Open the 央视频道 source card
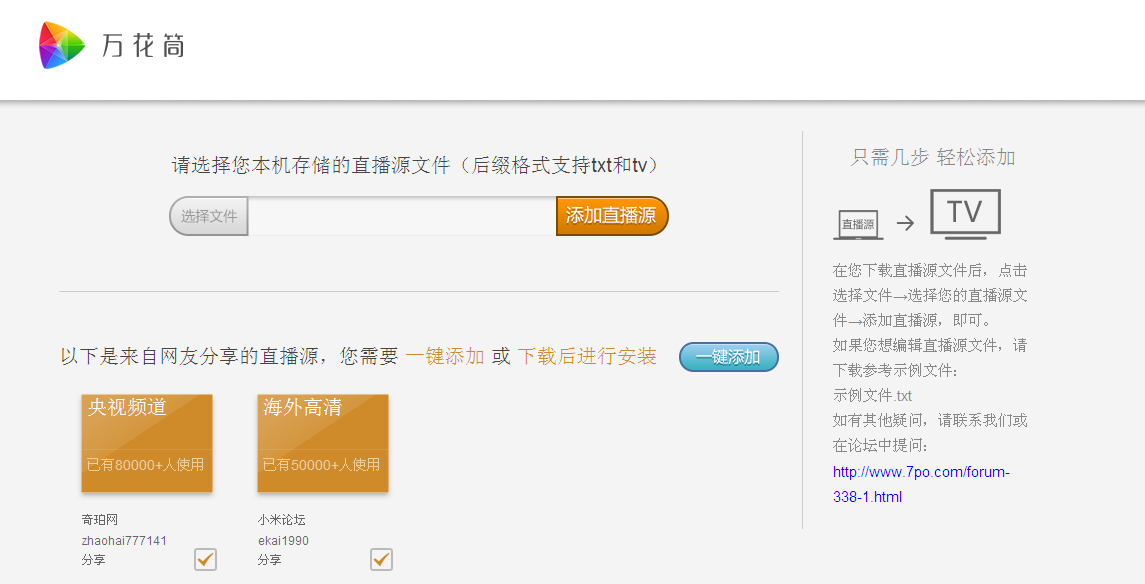Screen dimensions: 1145x584 click(147, 443)
